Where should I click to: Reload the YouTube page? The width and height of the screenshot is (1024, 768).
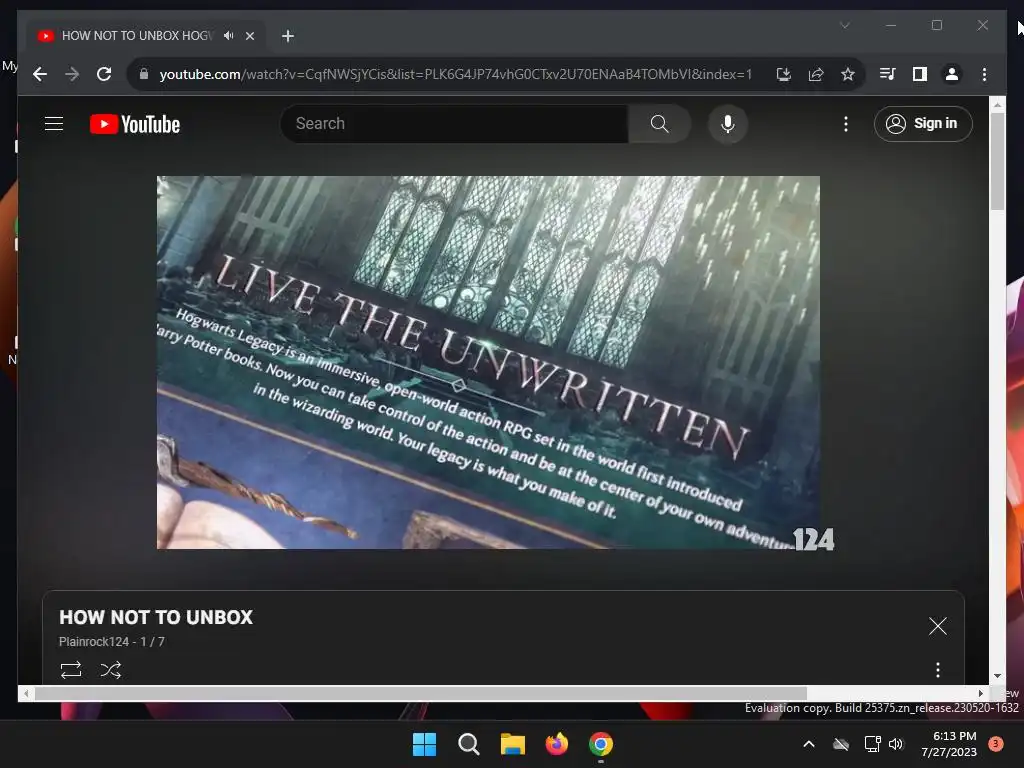[x=104, y=74]
